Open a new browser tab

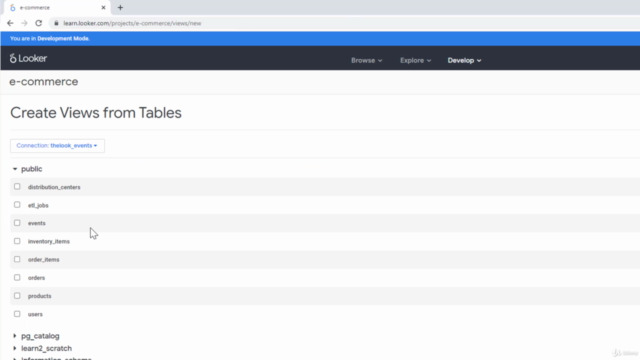120,7
